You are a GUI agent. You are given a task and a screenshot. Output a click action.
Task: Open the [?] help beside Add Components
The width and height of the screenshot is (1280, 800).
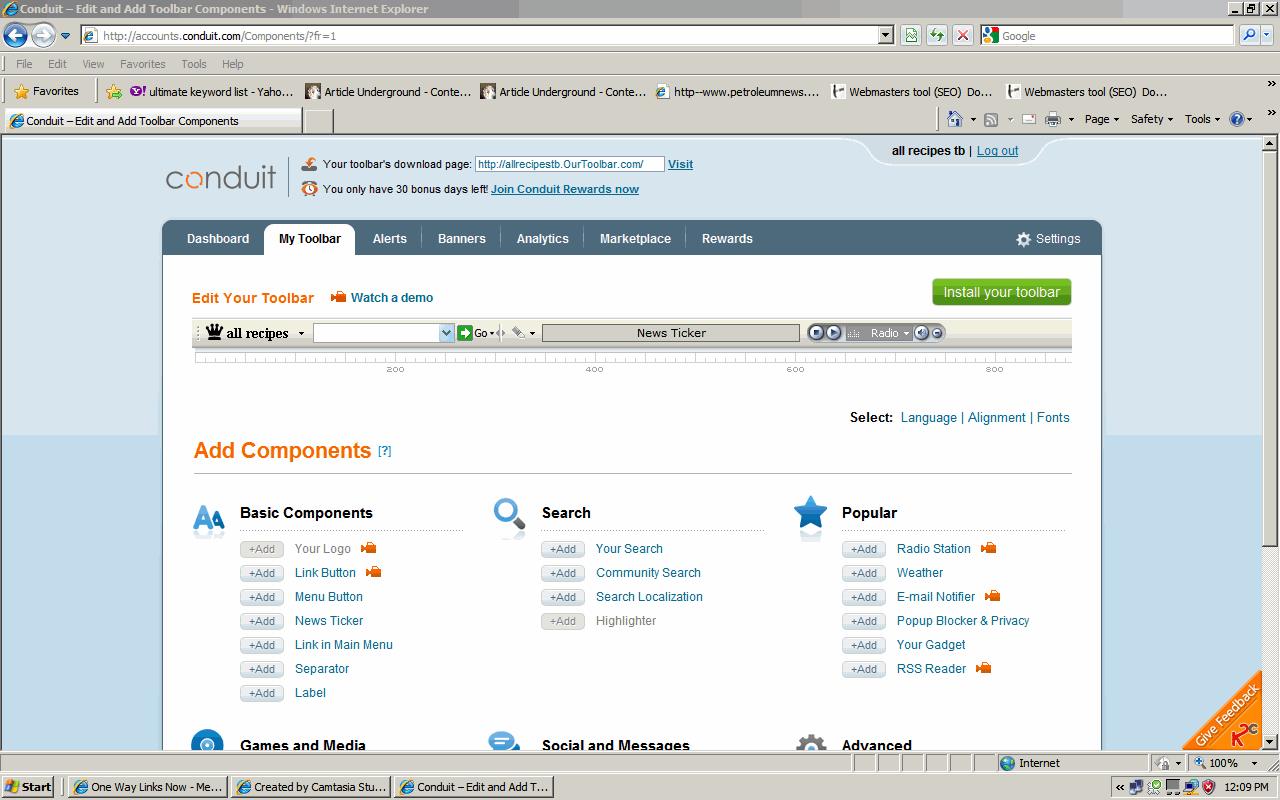[x=385, y=452]
